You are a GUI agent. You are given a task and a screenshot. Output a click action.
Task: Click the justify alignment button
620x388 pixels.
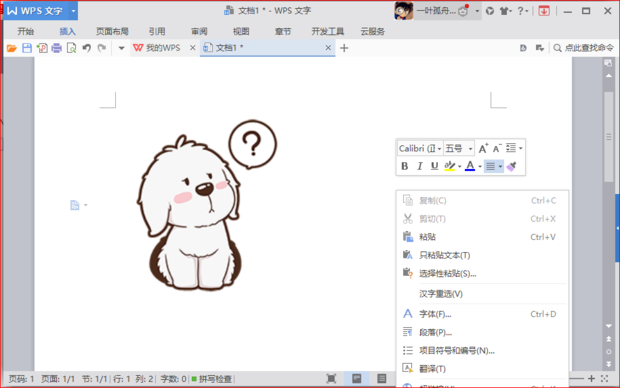pos(490,166)
